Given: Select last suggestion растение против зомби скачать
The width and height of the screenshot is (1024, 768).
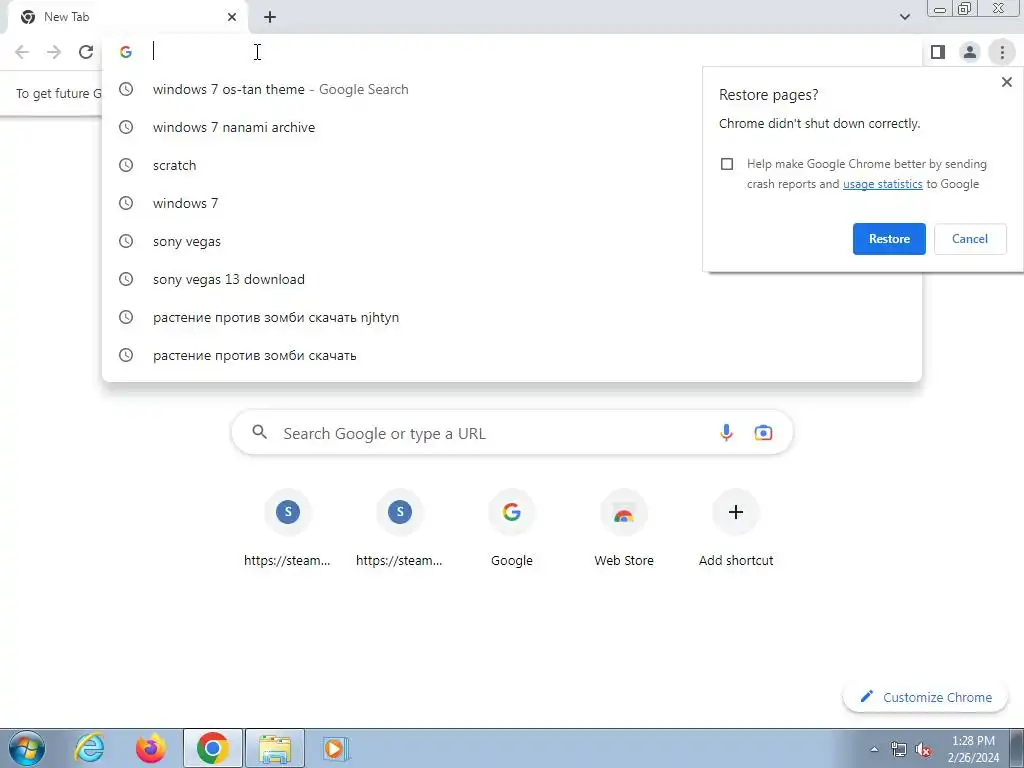Looking at the screenshot, I should (x=512, y=355).
